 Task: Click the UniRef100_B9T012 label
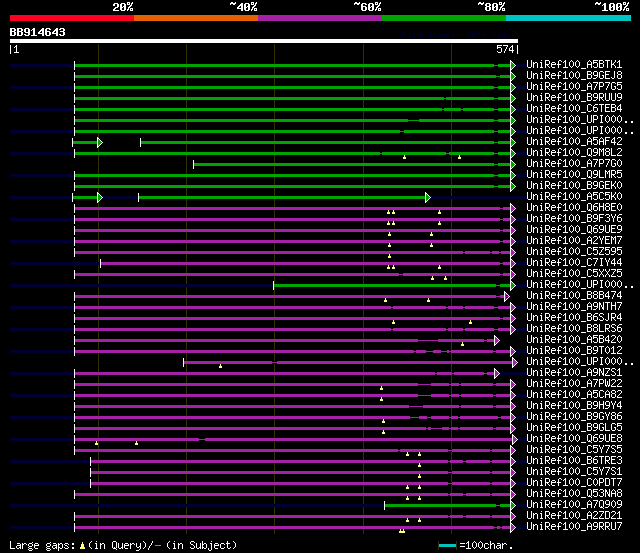pos(574,351)
